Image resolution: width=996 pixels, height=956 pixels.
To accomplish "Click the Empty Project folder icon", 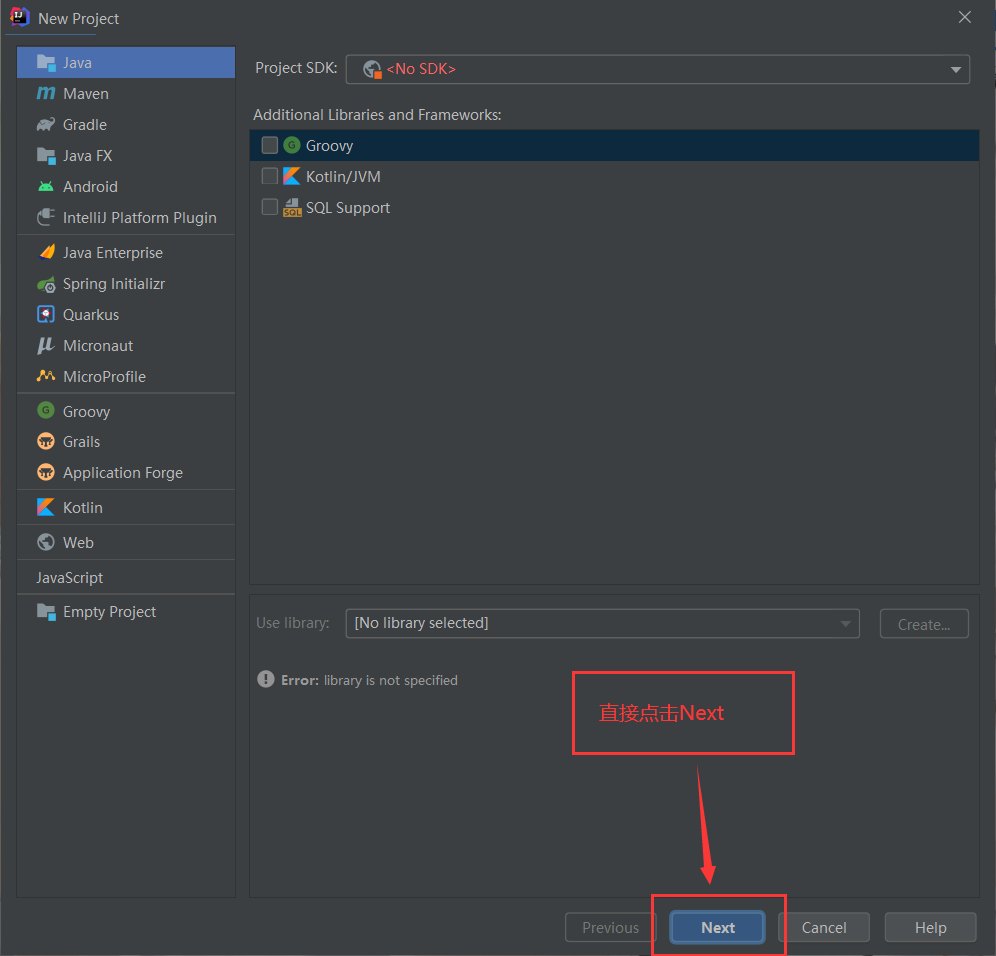I will click(x=46, y=612).
